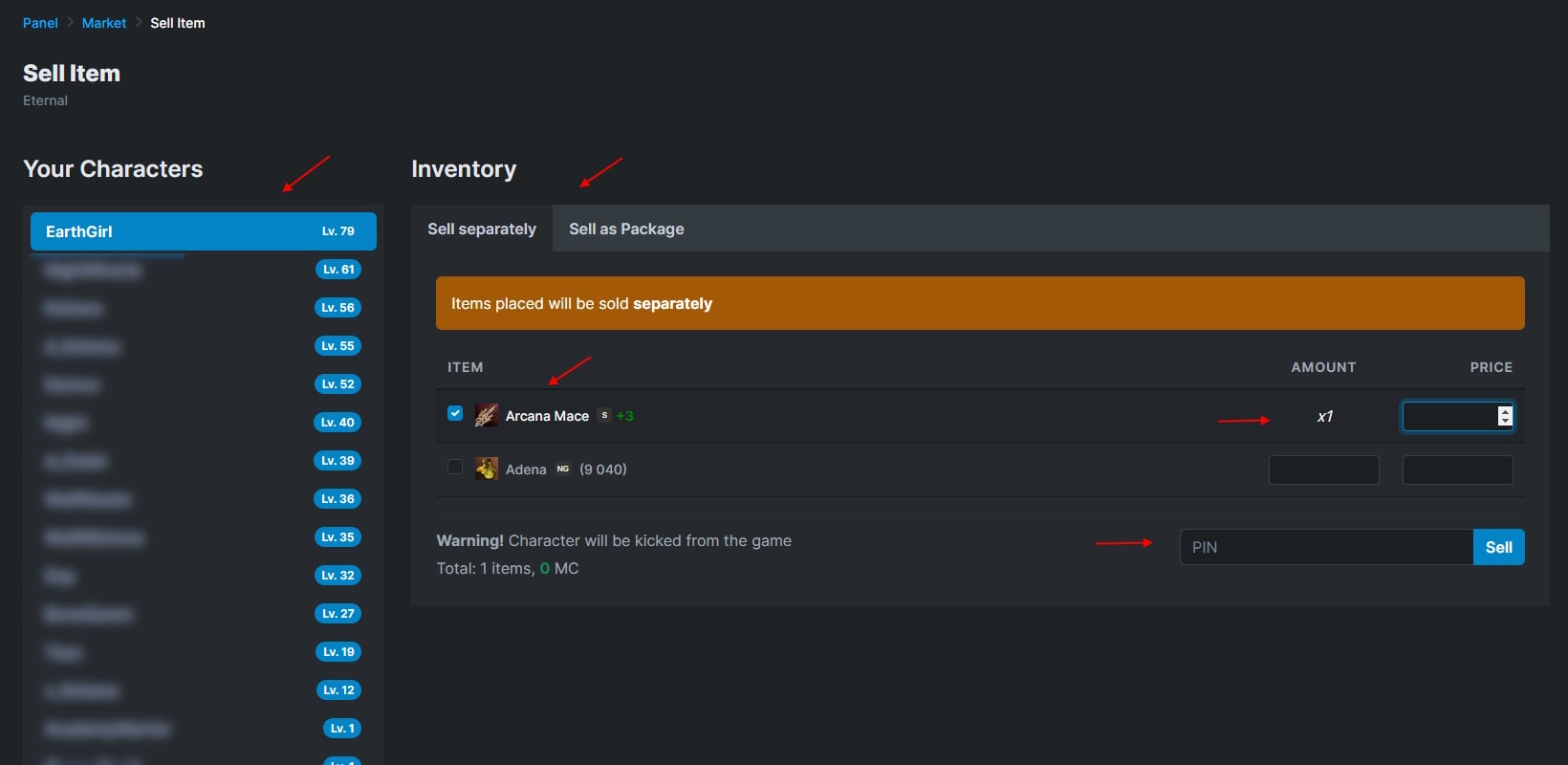Uncheck the Arcana Mace checkbox

point(455,413)
